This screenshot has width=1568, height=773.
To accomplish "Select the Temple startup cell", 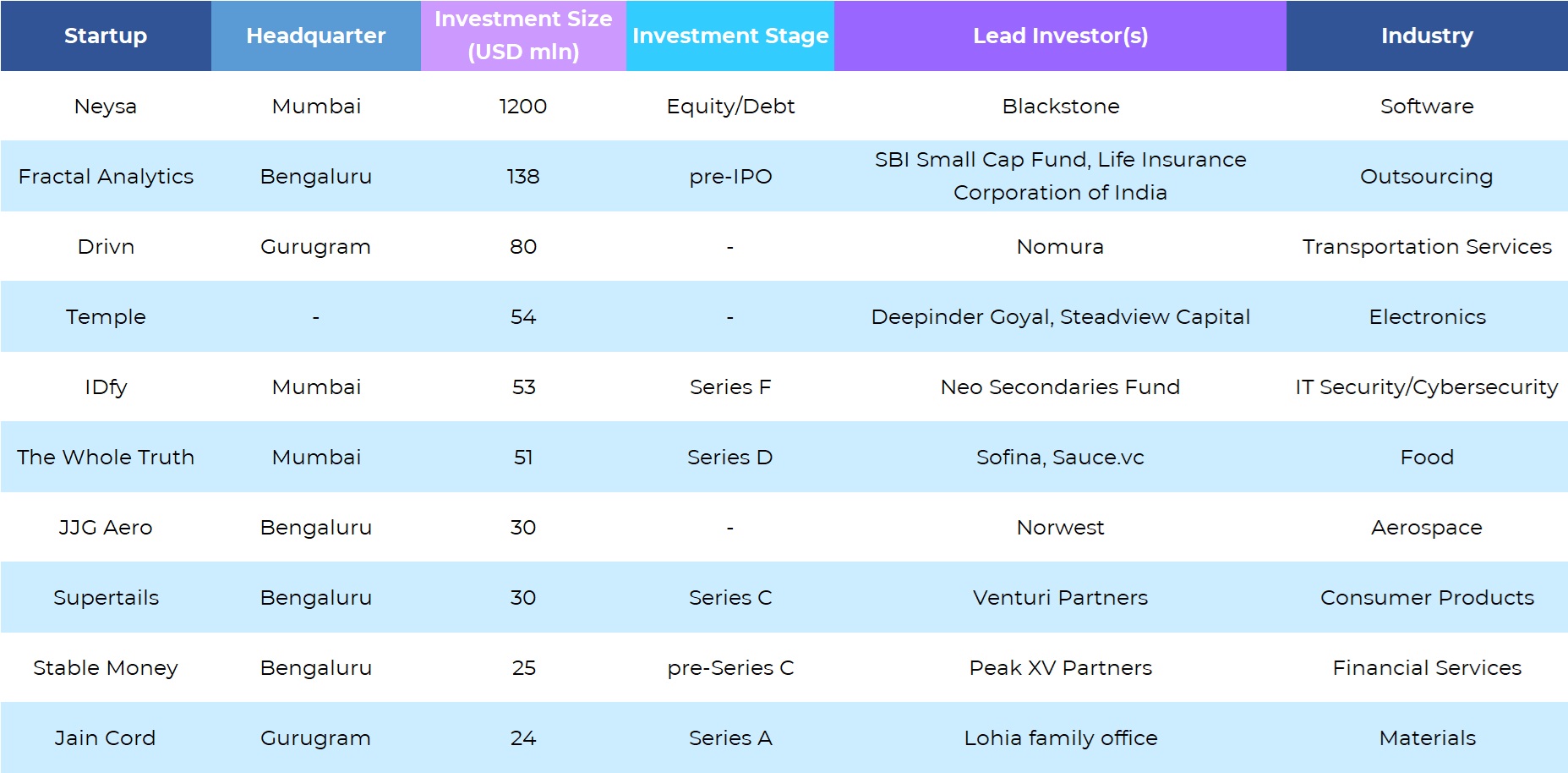I will click(x=106, y=316).
